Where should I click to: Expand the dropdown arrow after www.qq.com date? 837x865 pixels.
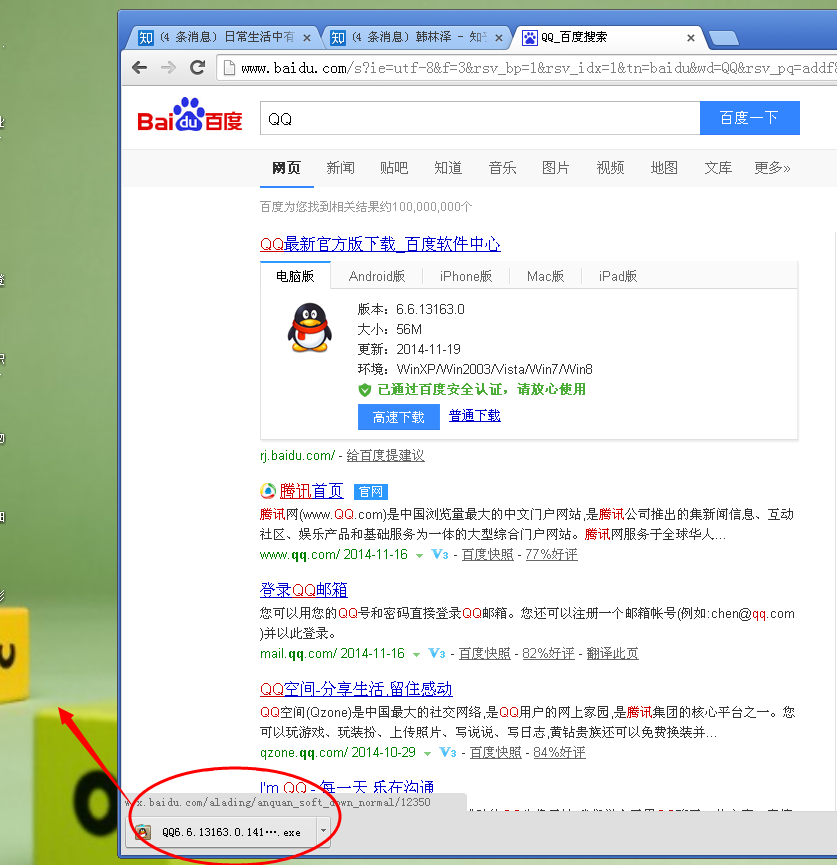[419, 556]
